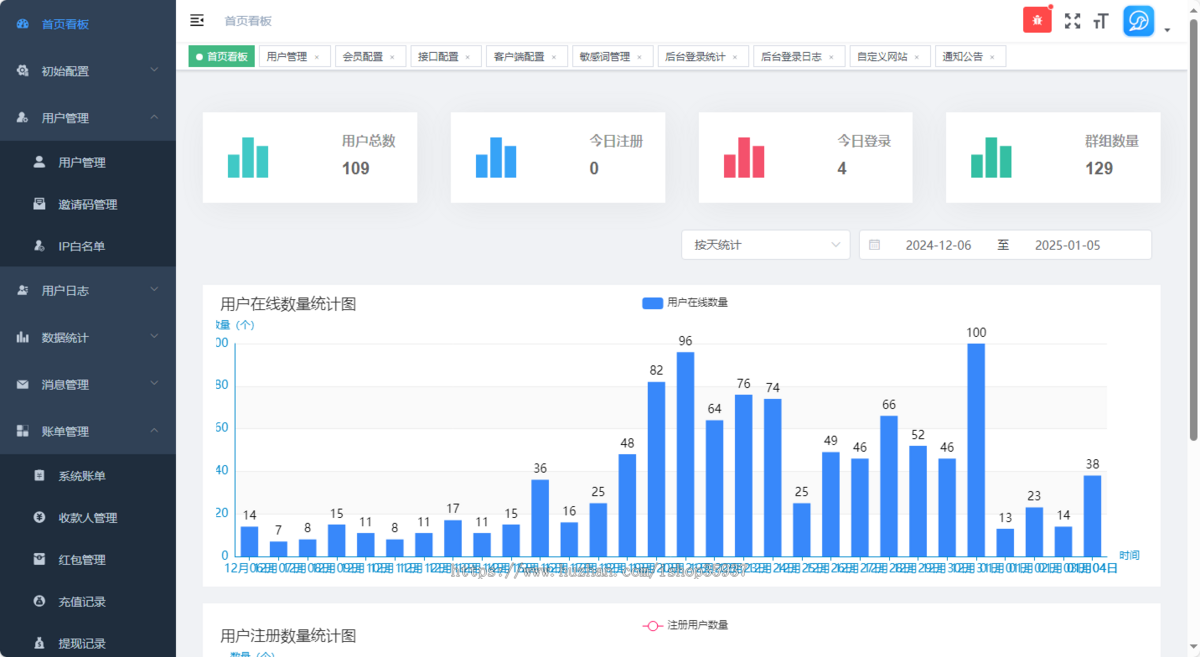This screenshot has width=1200, height=657.
Task: Open 邀请码管理 in the sidebar
Action: 88,204
